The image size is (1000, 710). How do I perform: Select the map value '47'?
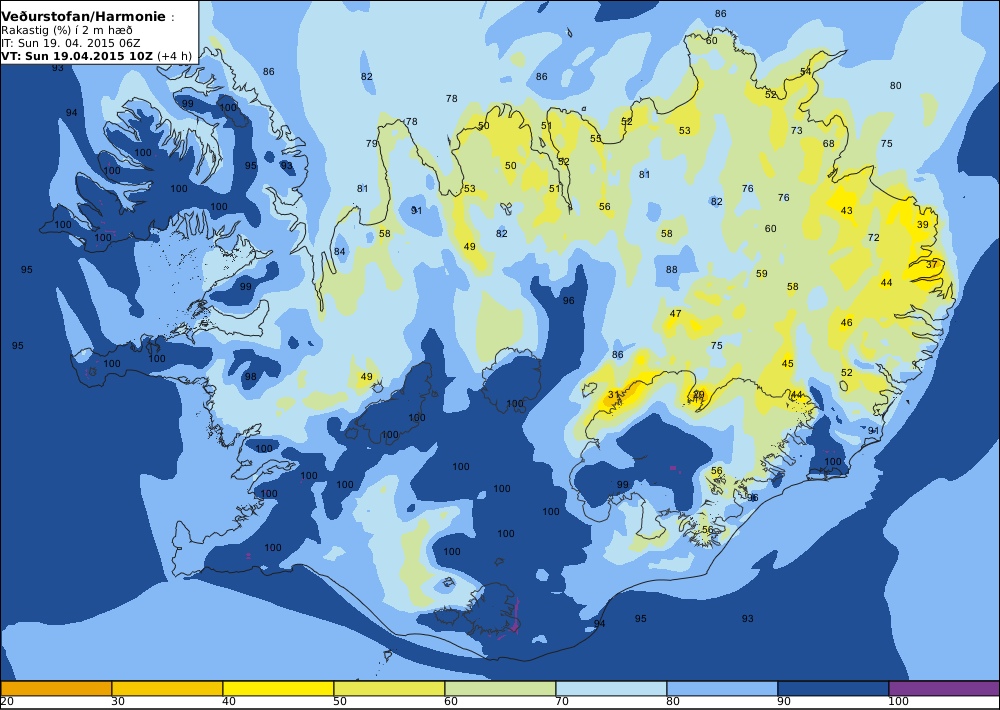point(675,314)
